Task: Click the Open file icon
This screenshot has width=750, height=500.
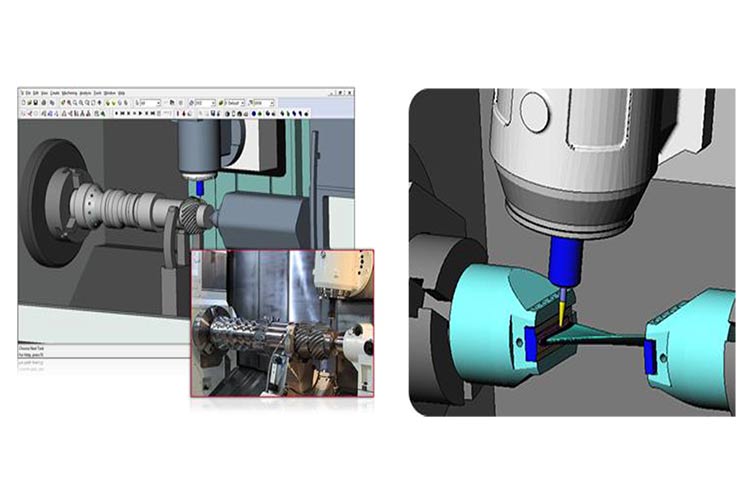Action: (x=29, y=102)
